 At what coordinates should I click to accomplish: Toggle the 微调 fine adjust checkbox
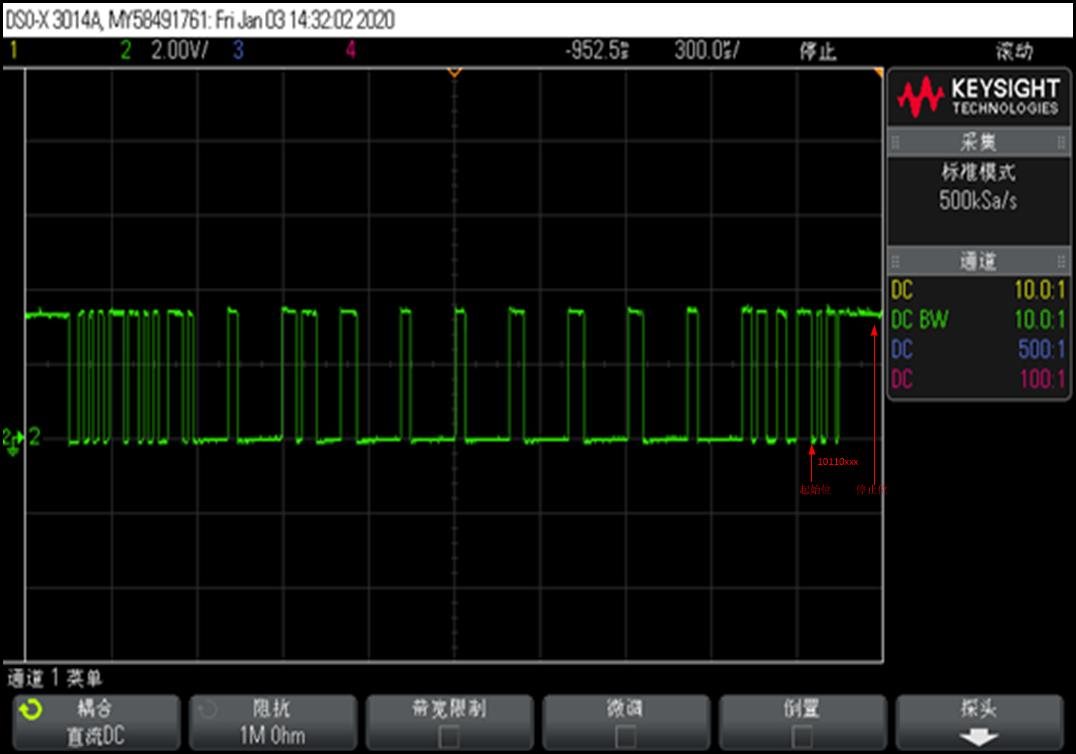click(x=625, y=738)
